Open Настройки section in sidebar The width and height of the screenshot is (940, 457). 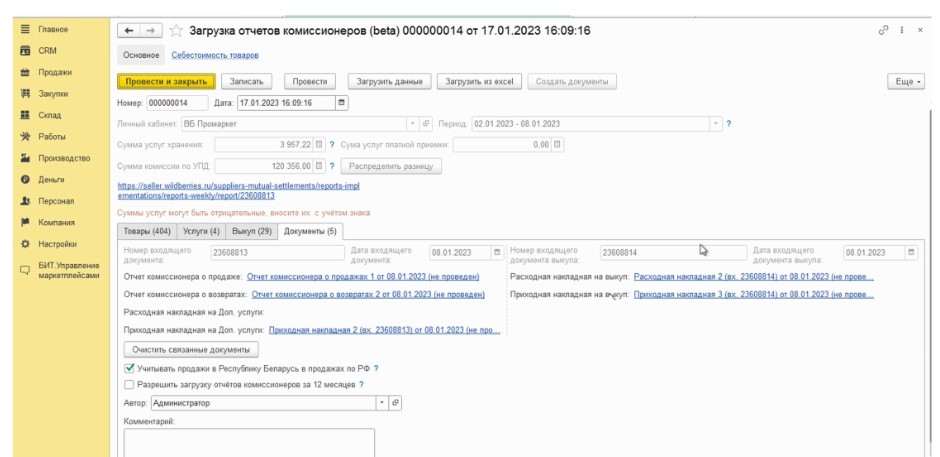57,243
